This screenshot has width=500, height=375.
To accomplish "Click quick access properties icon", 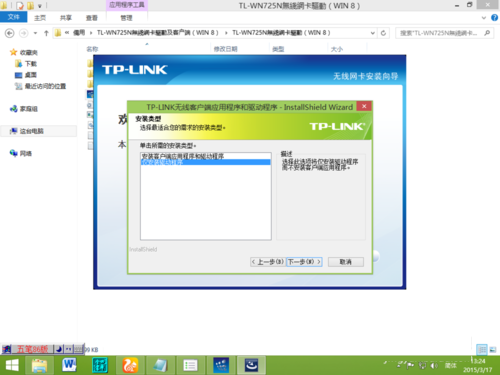I will 20,5.
